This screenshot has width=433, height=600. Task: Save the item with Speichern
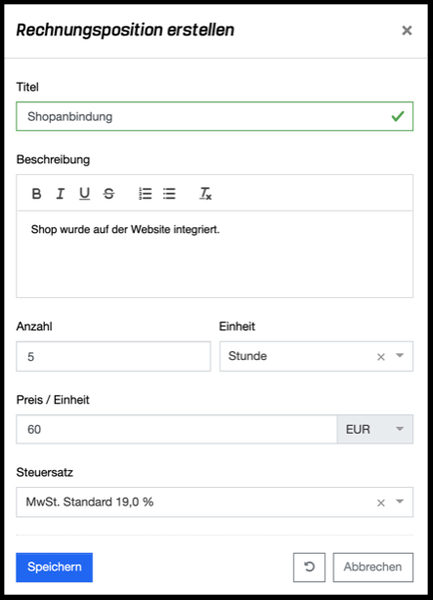54,567
